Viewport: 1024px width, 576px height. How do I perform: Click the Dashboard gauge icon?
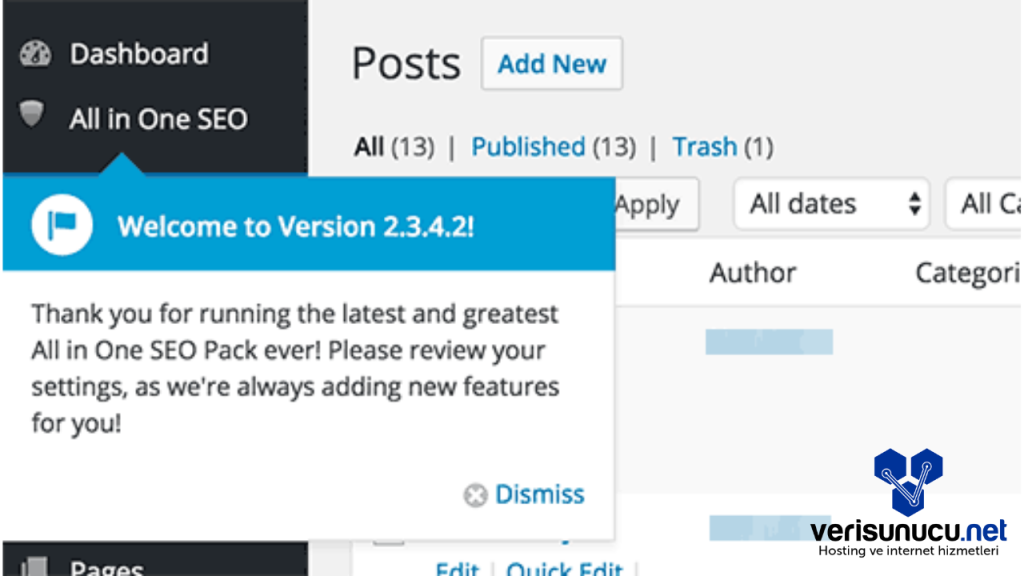[36, 54]
